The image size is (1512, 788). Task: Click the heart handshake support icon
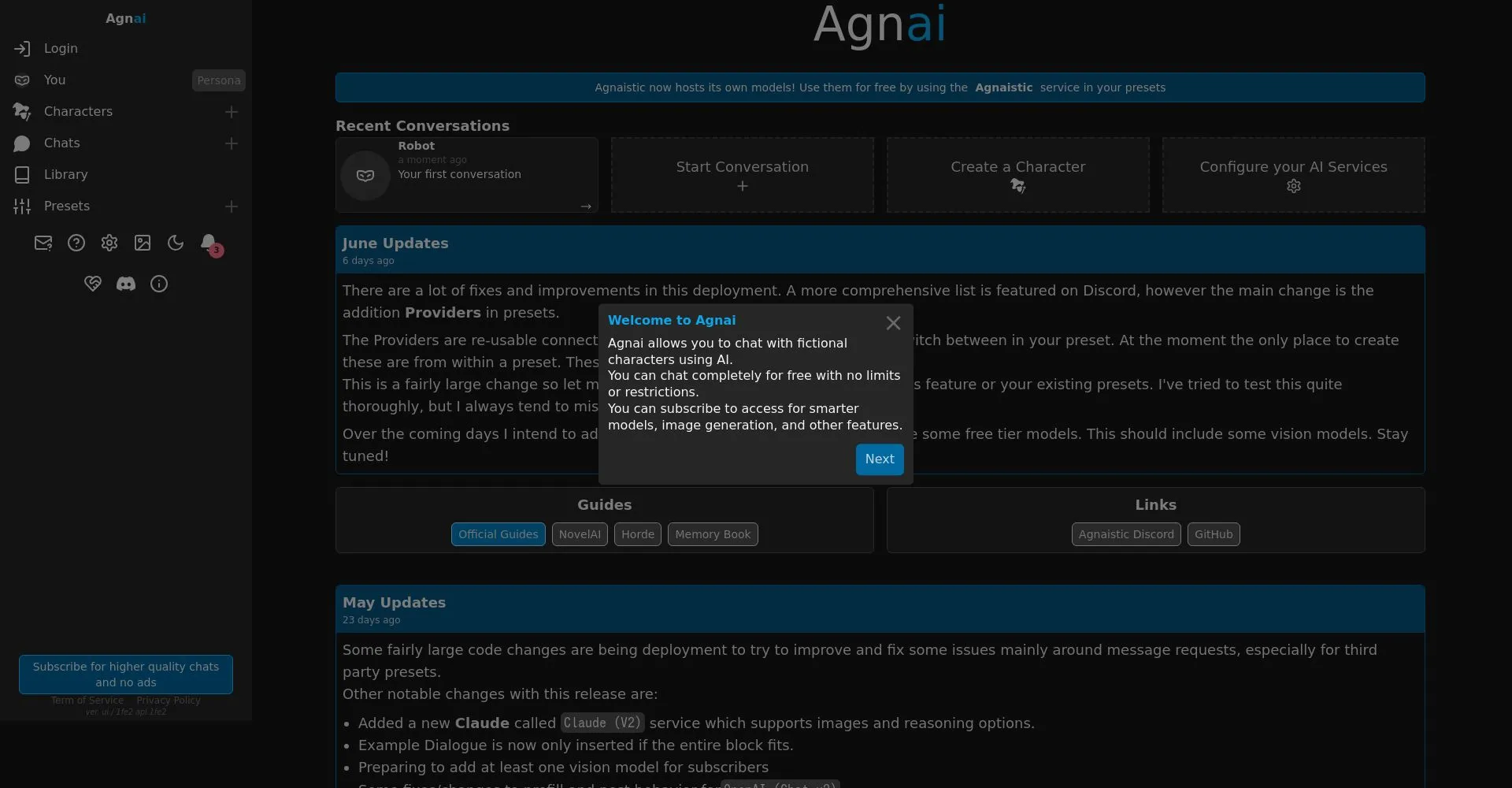pos(93,284)
